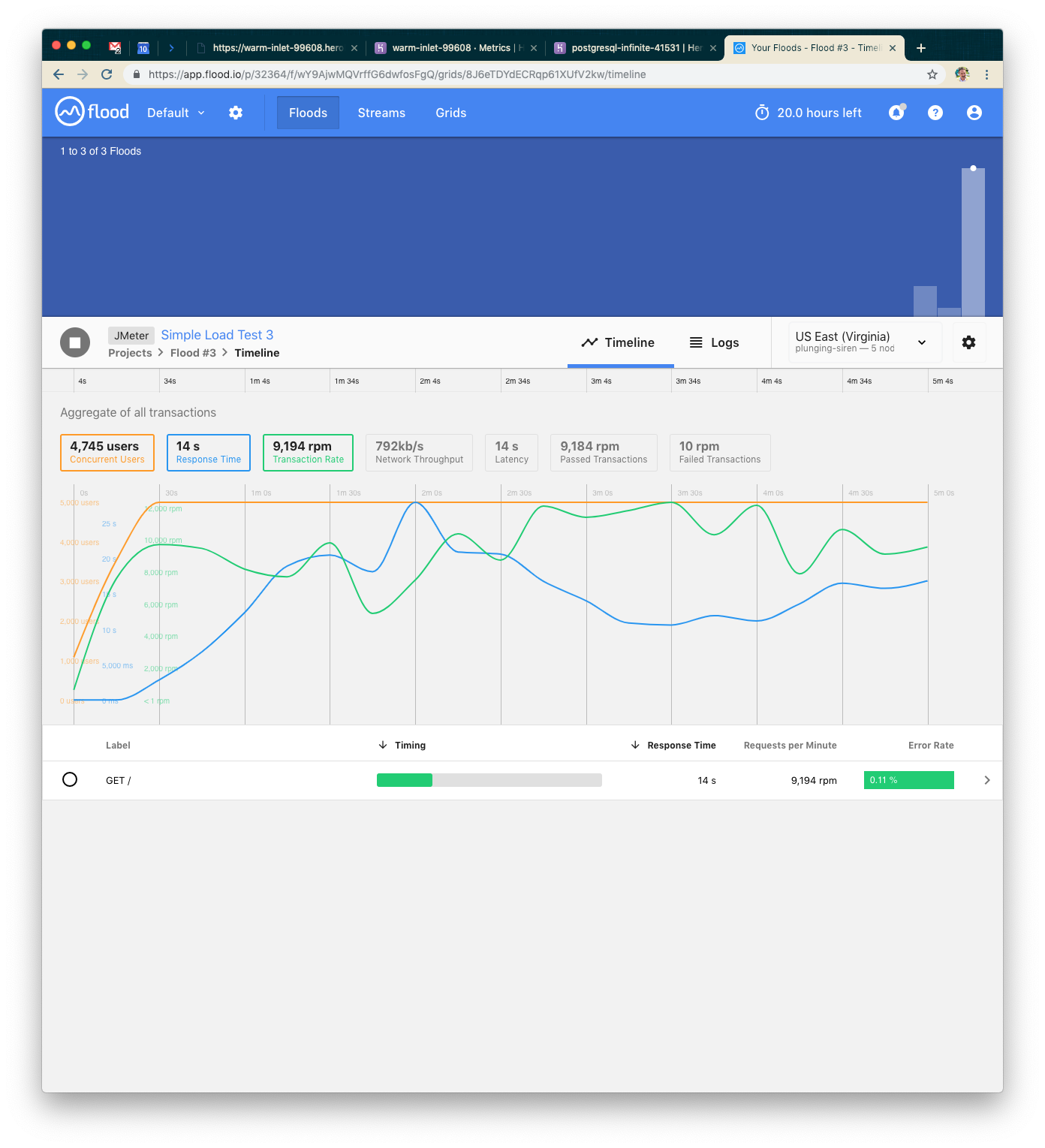Viewport: 1045px width, 1148px height.
Task: Switch to the Logs tab
Action: tap(714, 342)
